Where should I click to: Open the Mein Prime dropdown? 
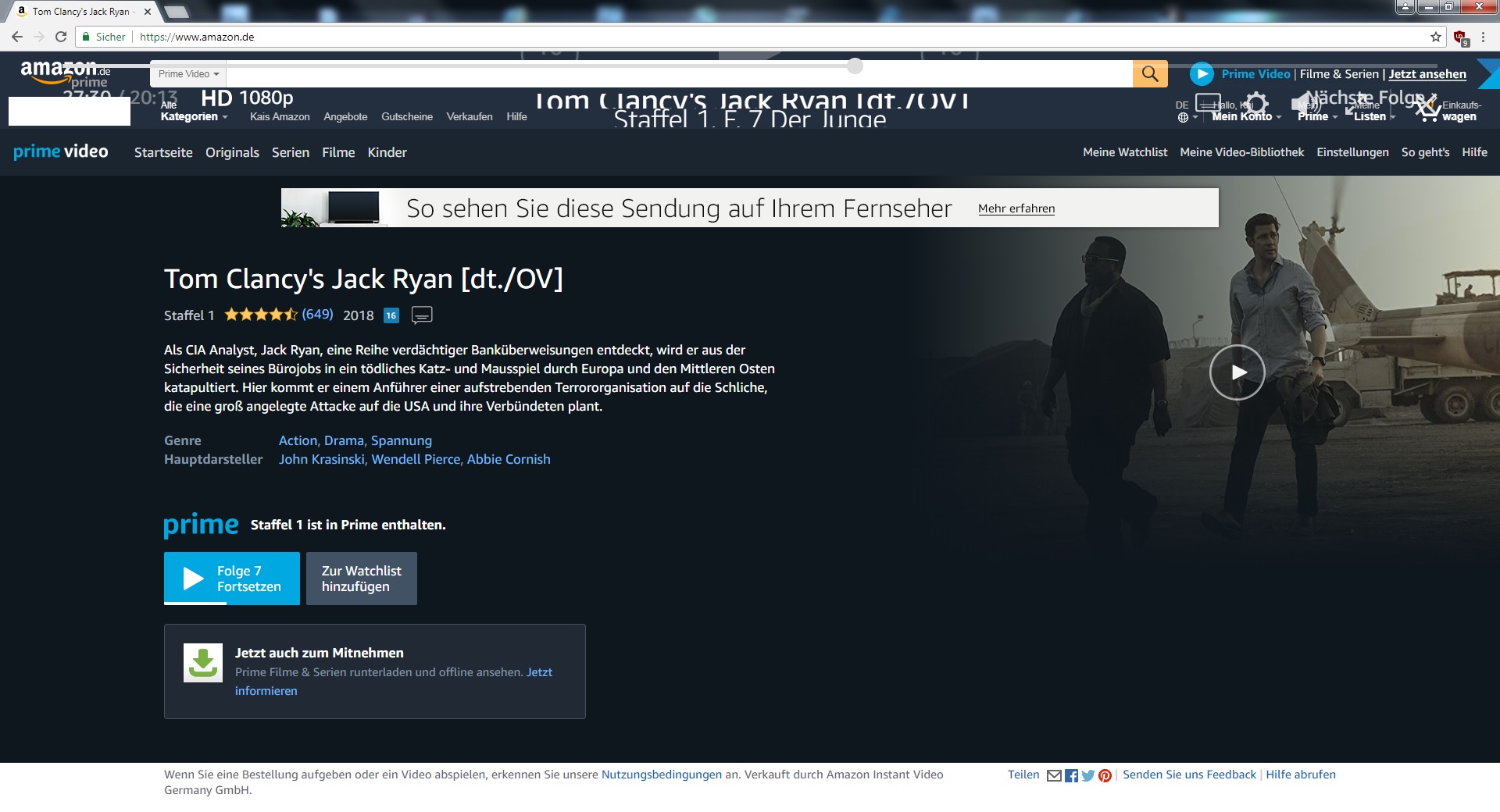1318,111
